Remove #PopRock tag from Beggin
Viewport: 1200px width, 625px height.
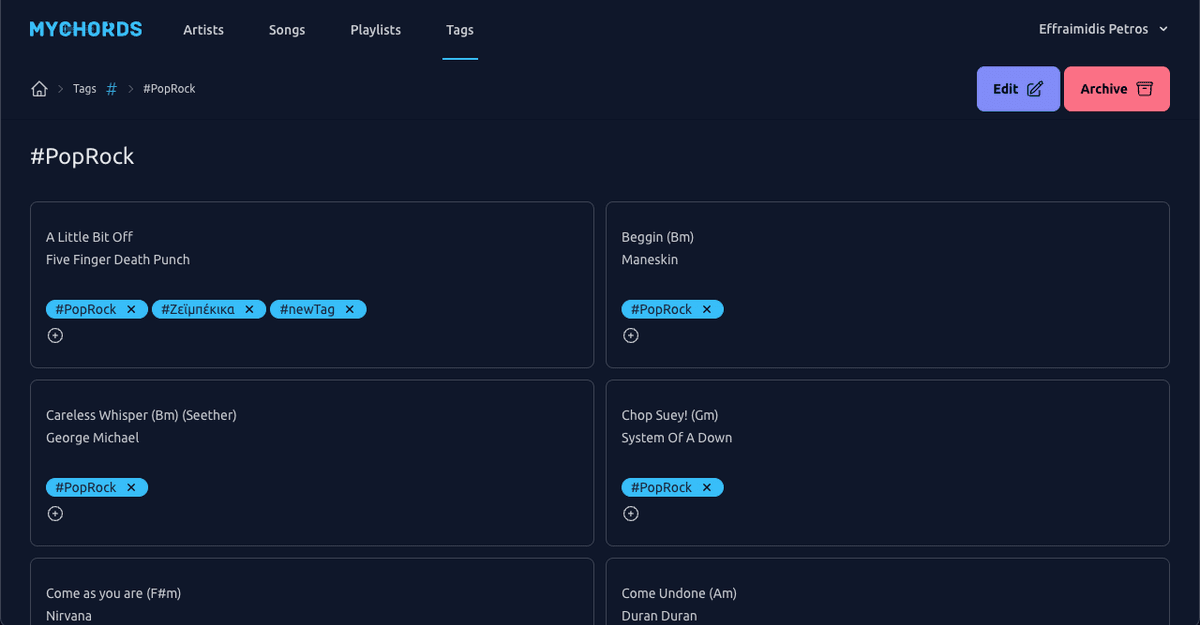[707, 309]
